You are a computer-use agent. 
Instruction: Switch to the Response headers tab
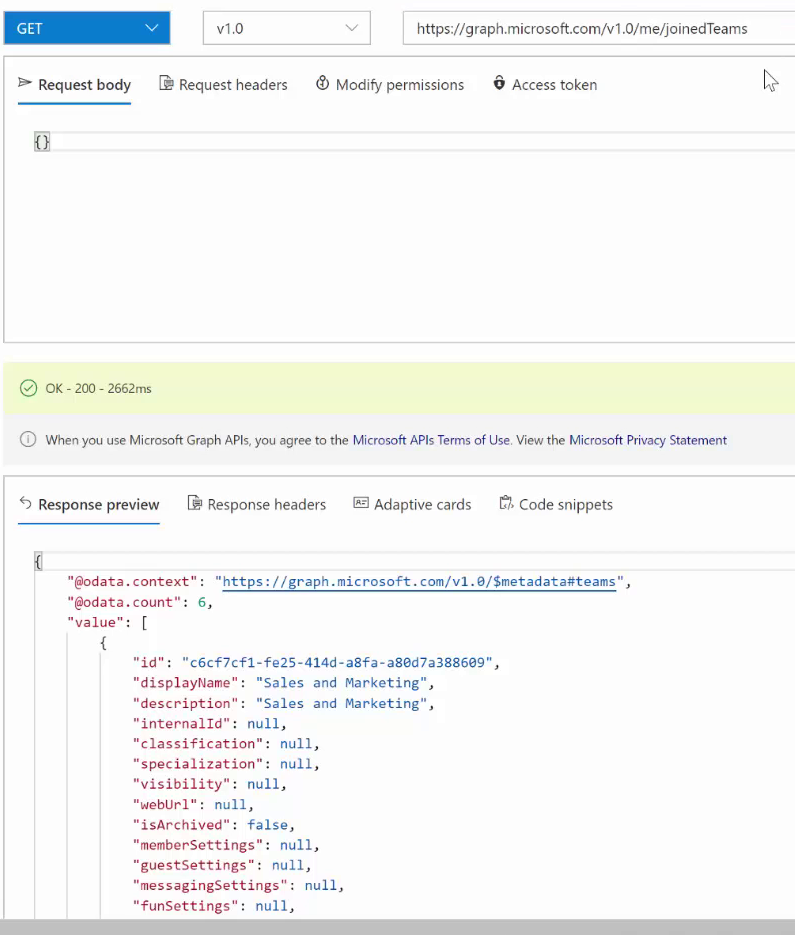pos(256,504)
